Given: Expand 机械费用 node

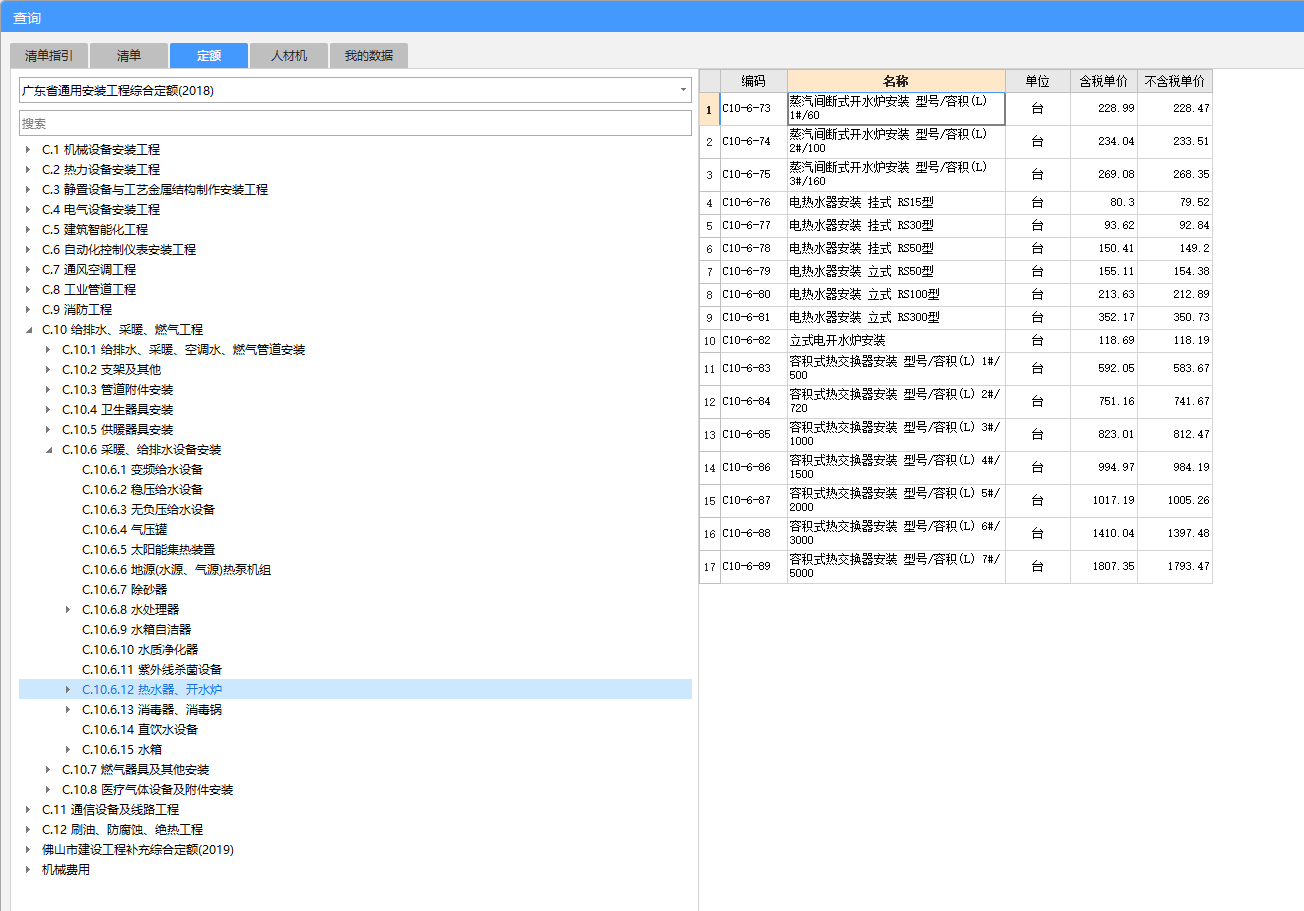Looking at the screenshot, I should [x=28, y=870].
